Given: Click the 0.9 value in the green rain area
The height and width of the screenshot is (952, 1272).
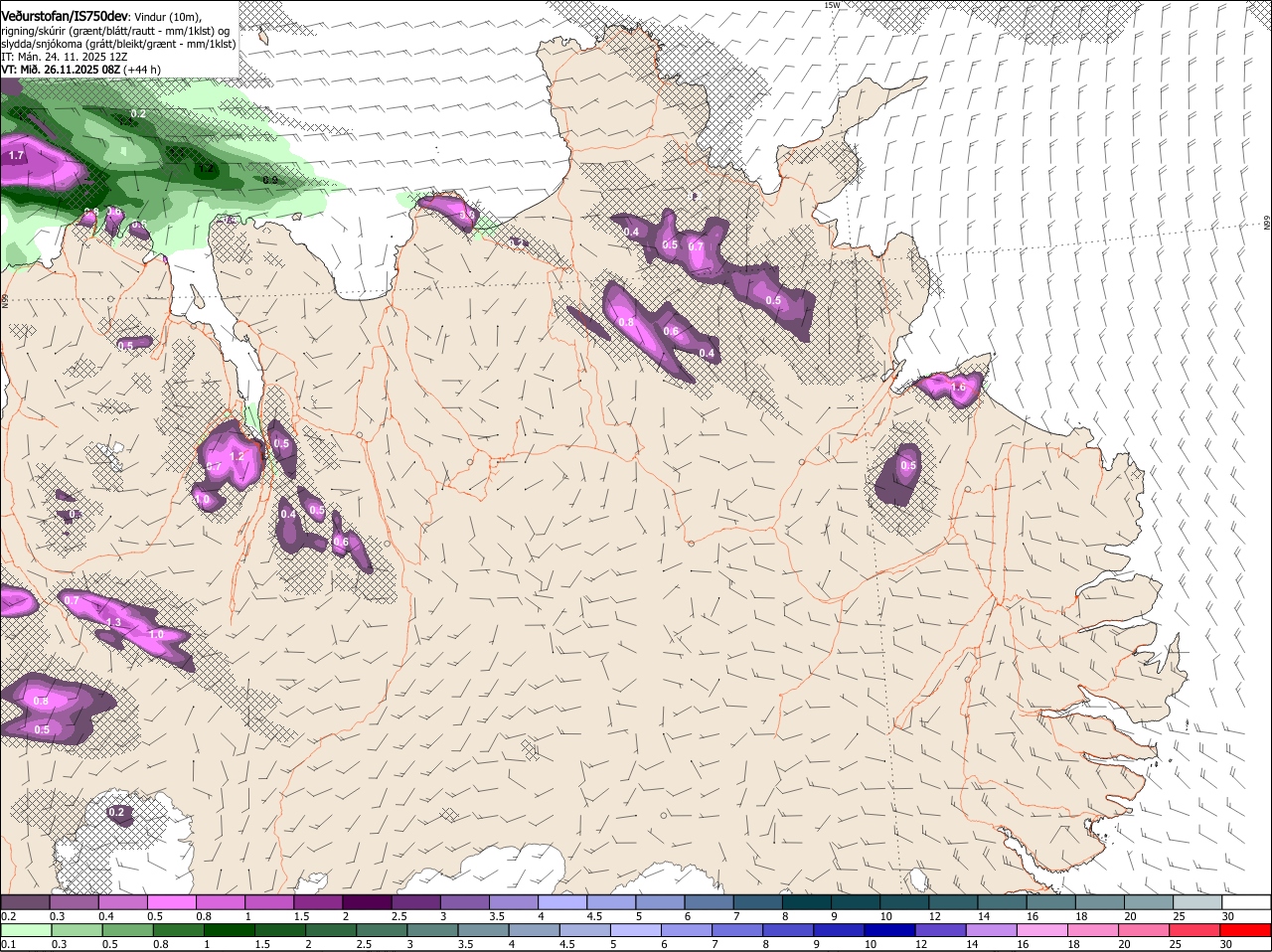Looking at the screenshot, I should pyautogui.click(x=270, y=180).
